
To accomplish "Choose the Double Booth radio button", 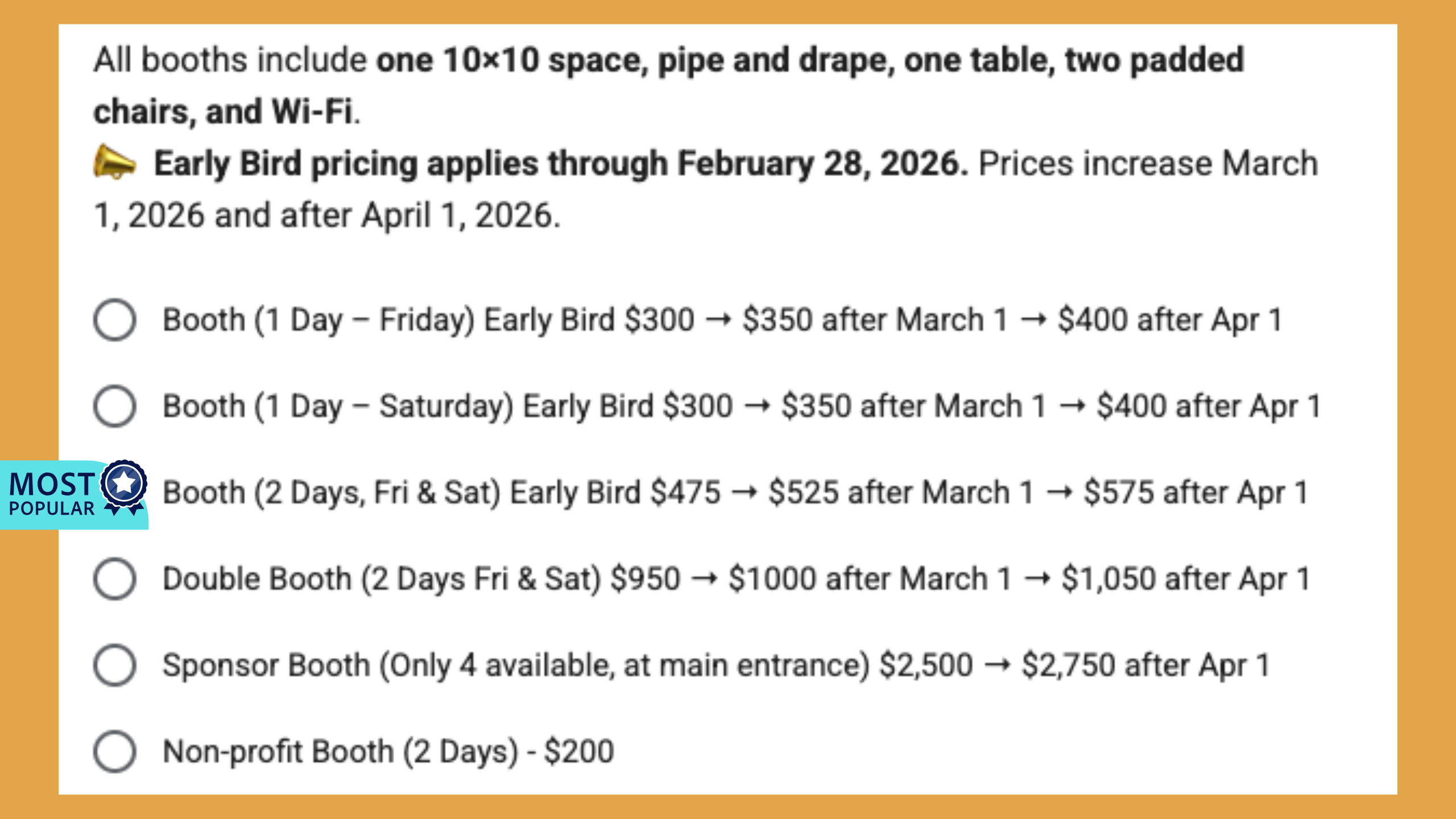I will (115, 579).
